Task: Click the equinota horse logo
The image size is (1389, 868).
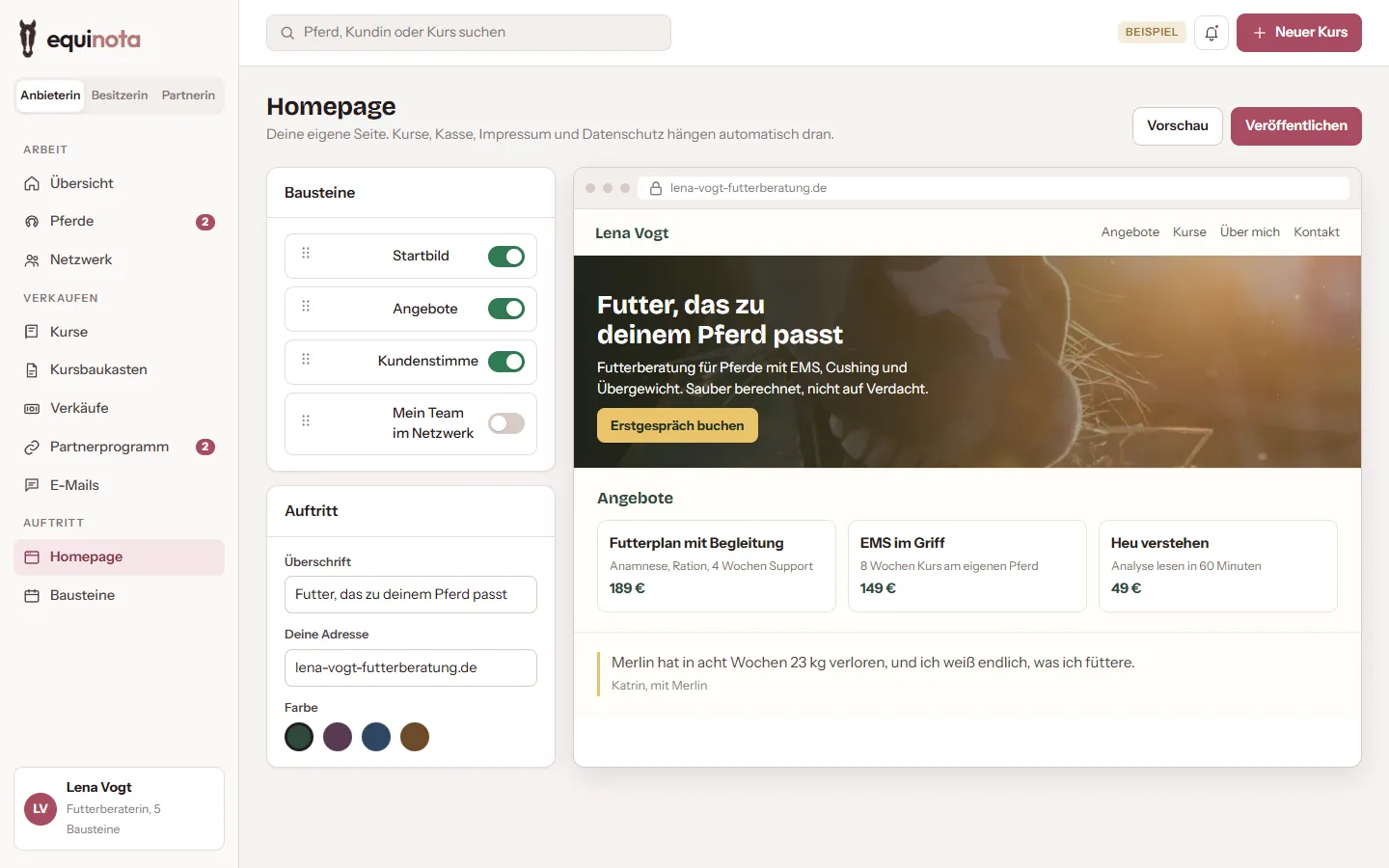Action: (28, 39)
